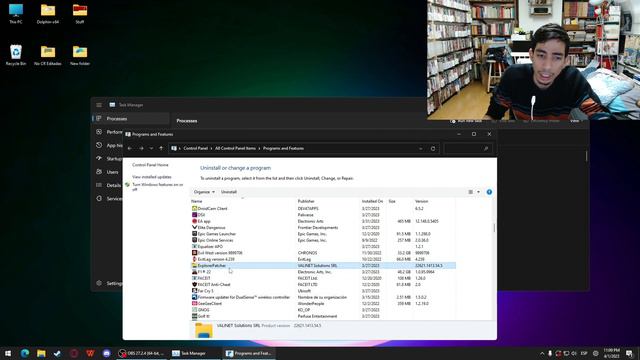Open the Windows Start button
Viewport: 640px width, 360px height.
point(8,353)
